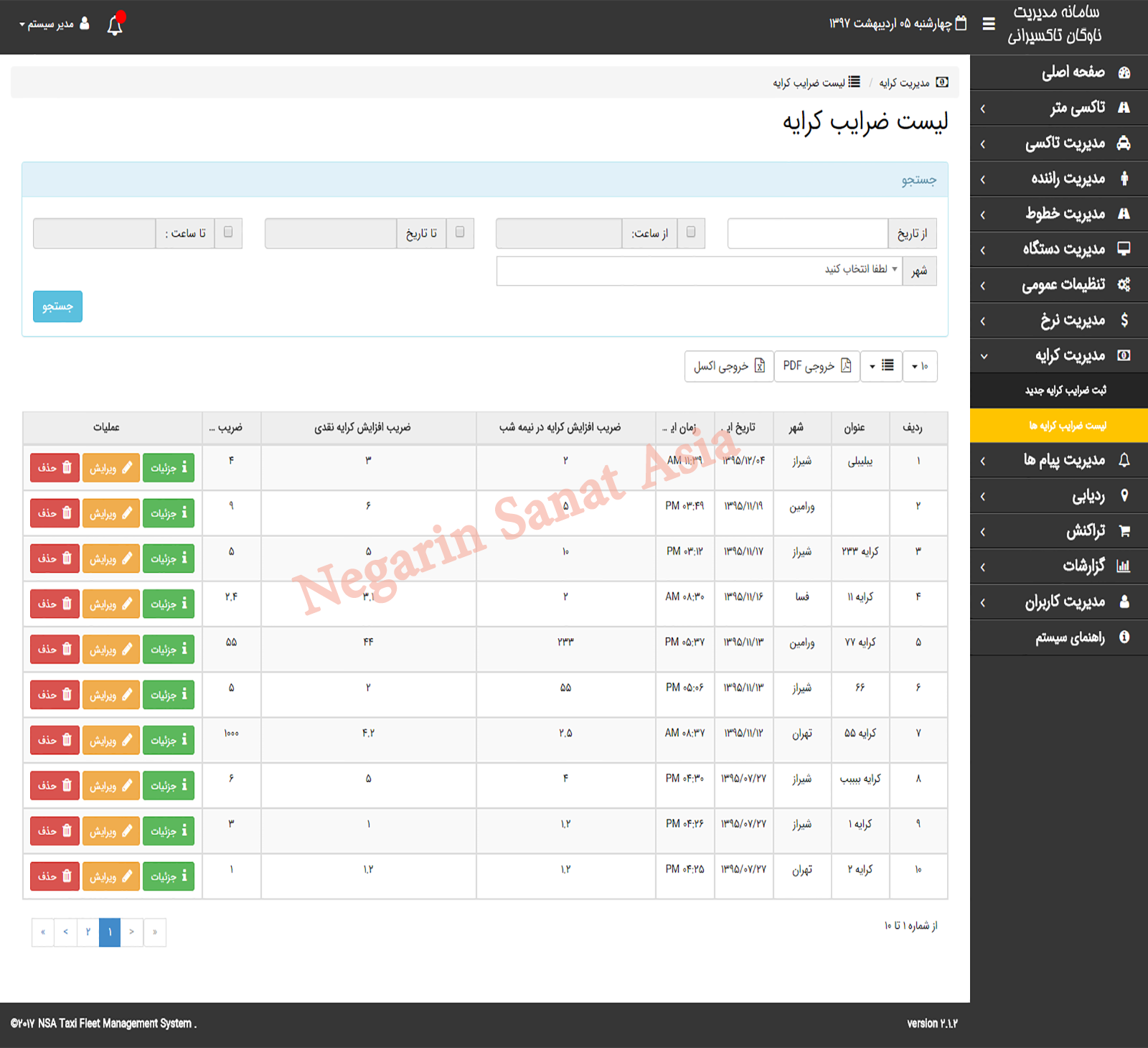Click the chart icon beside گزارشات

pos(1124,566)
